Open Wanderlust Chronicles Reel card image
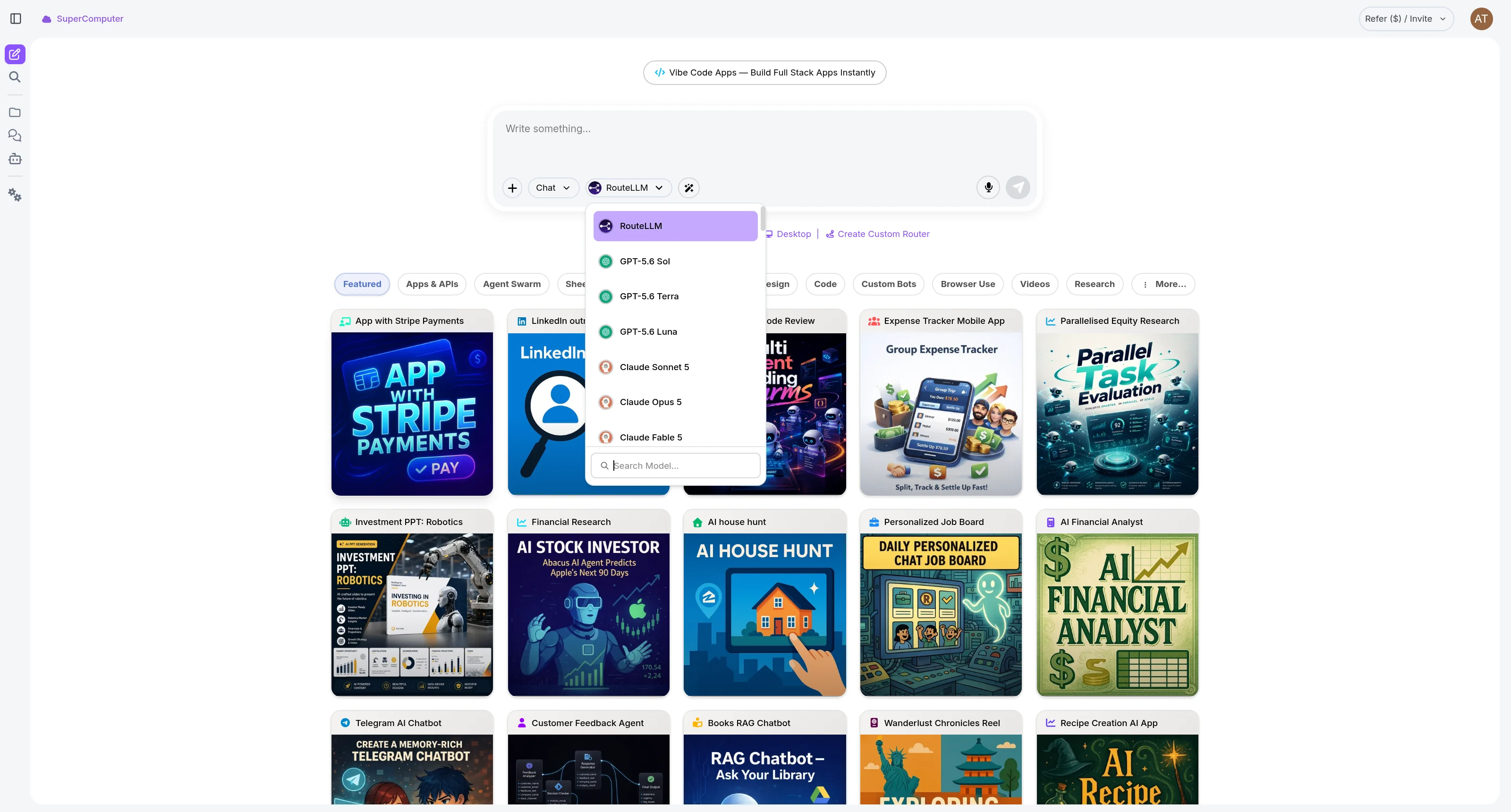This screenshot has width=1511, height=812. (941, 770)
